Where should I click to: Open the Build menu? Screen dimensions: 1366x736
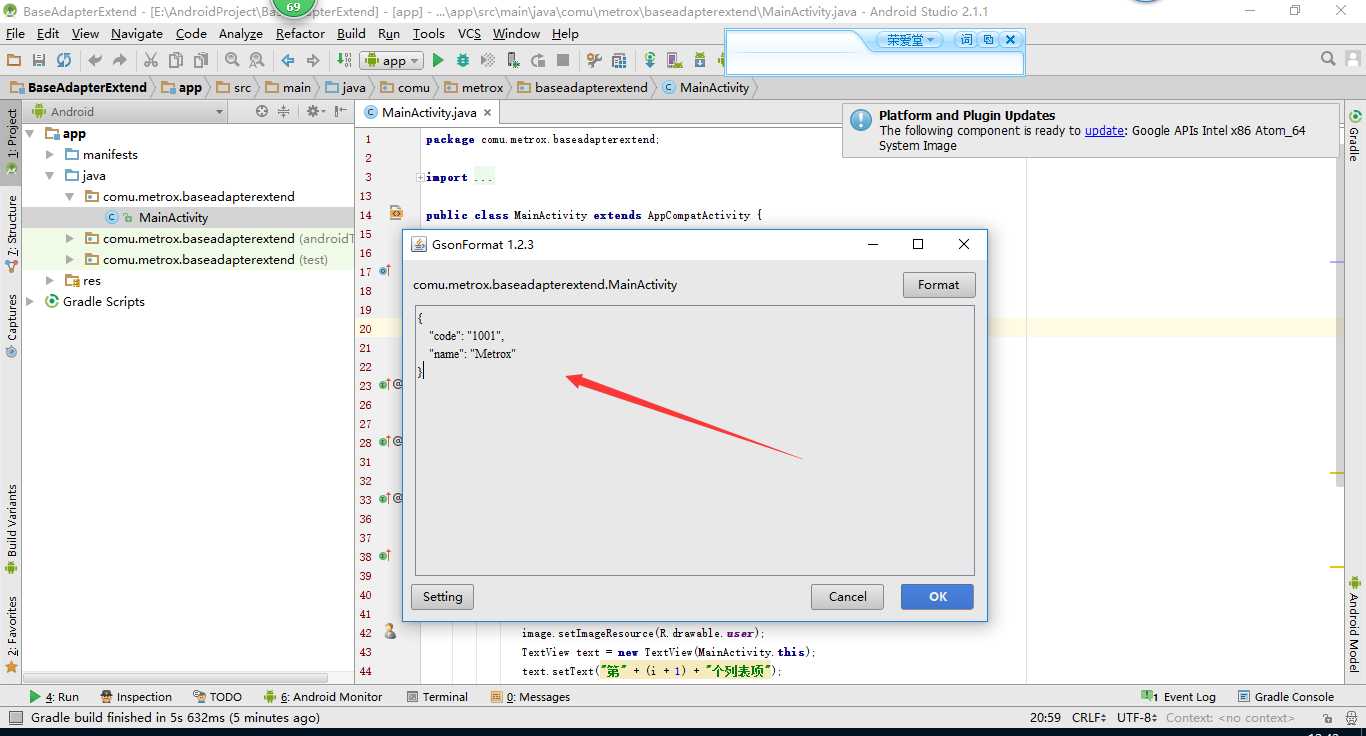[x=351, y=33]
